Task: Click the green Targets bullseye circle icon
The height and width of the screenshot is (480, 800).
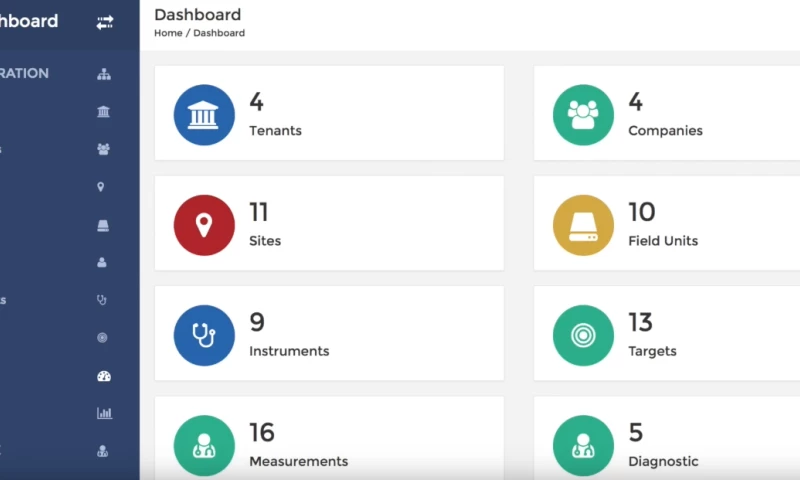Action: (x=583, y=335)
